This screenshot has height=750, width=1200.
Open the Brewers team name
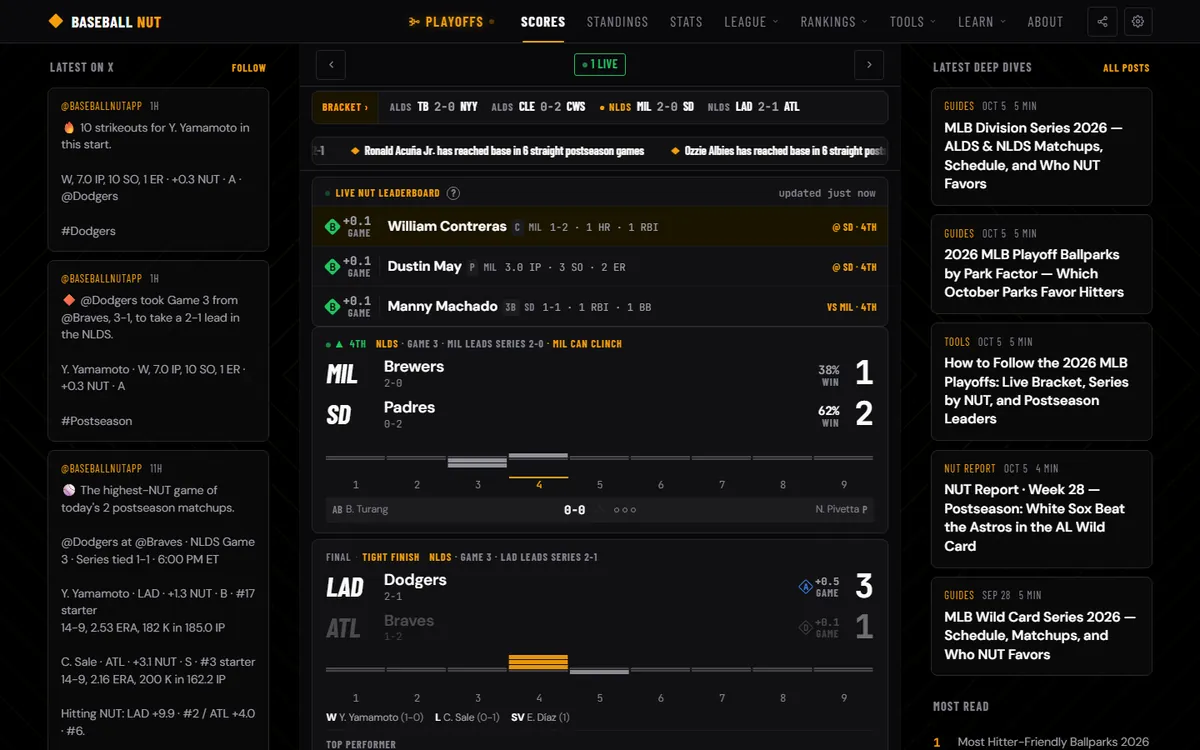coord(414,366)
